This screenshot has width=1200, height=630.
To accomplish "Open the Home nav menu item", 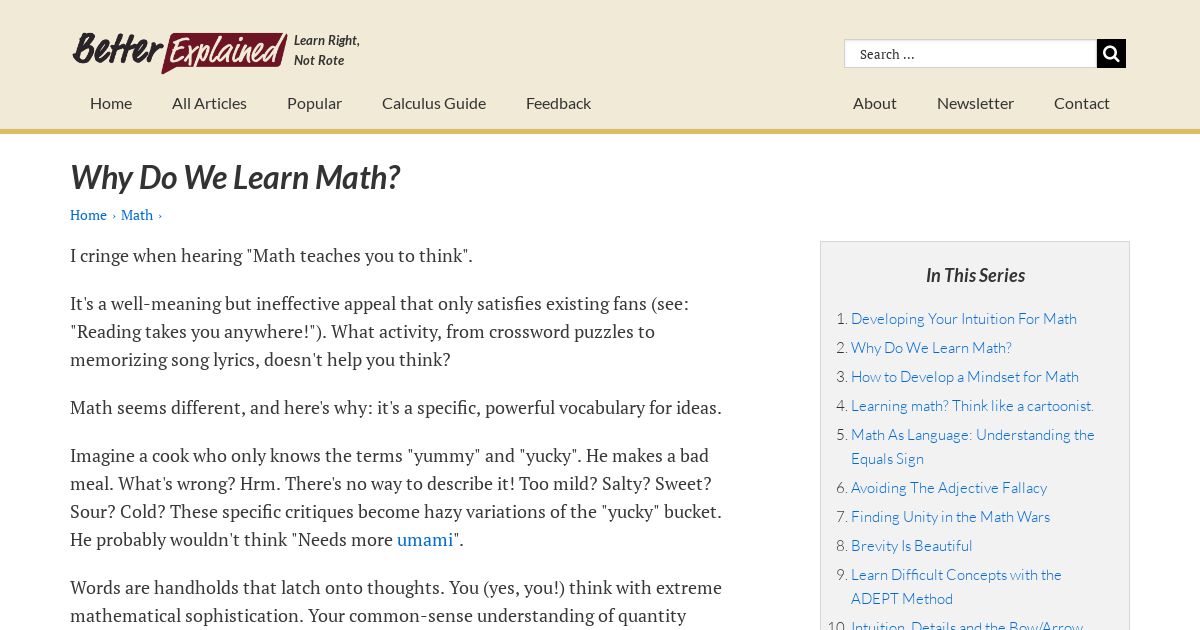I will (x=111, y=103).
